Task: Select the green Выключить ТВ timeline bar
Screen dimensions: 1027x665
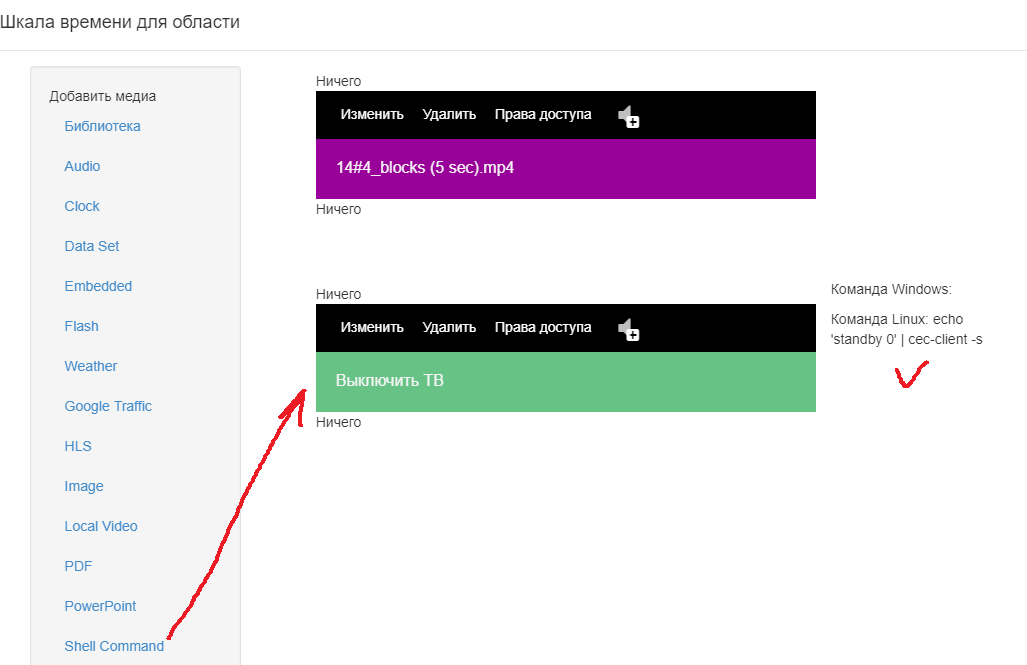Action: click(x=566, y=381)
